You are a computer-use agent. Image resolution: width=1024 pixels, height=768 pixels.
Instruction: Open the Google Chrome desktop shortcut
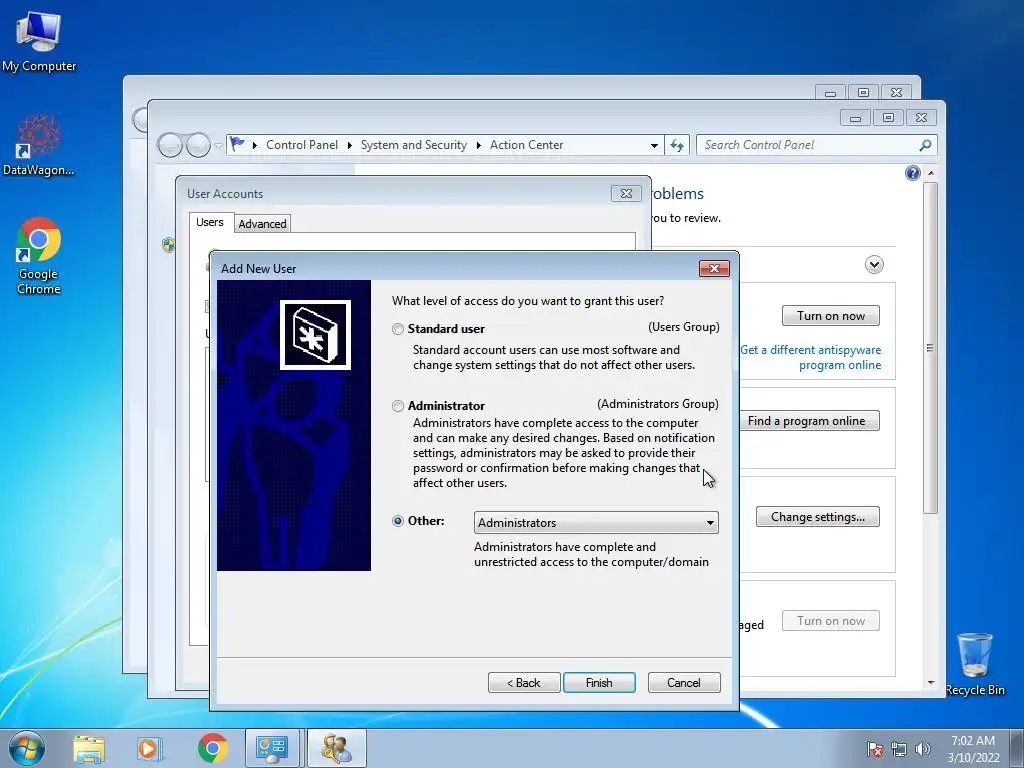point(39,256)
